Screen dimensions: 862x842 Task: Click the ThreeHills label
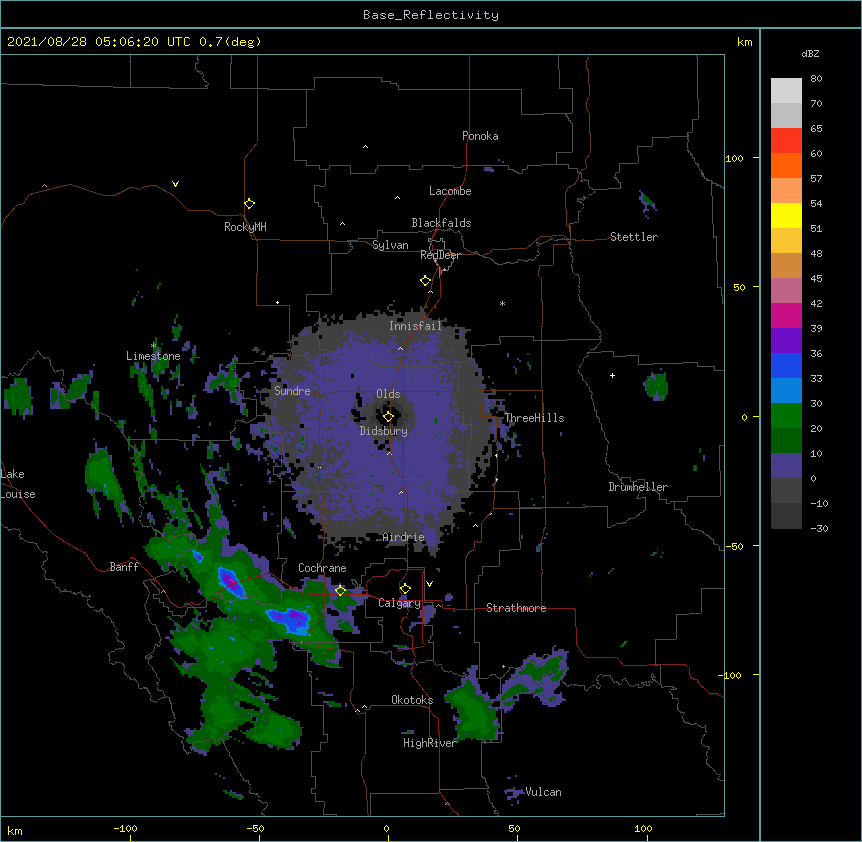pos(534,418)
